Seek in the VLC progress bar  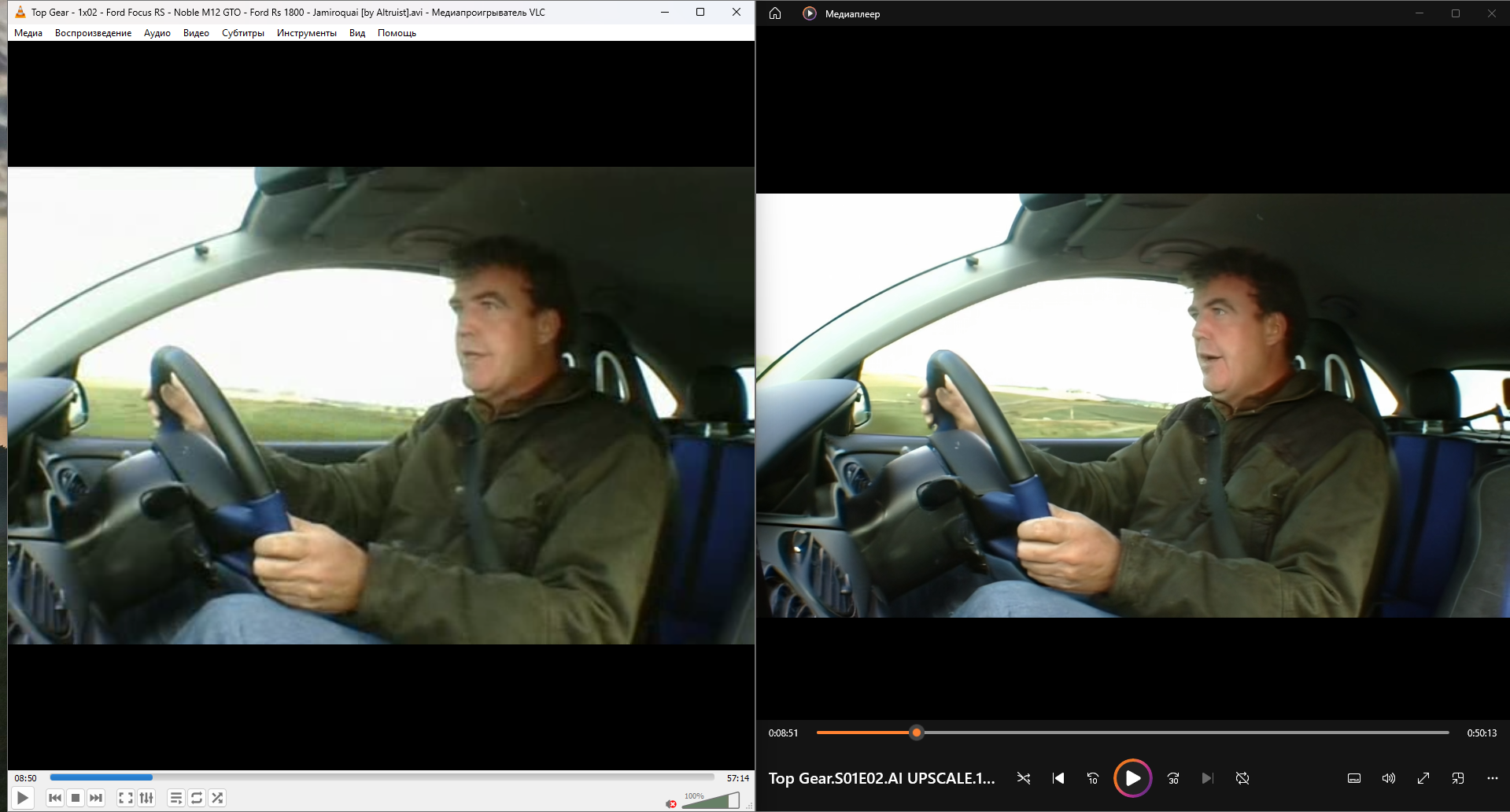click(x=382, y=777)
